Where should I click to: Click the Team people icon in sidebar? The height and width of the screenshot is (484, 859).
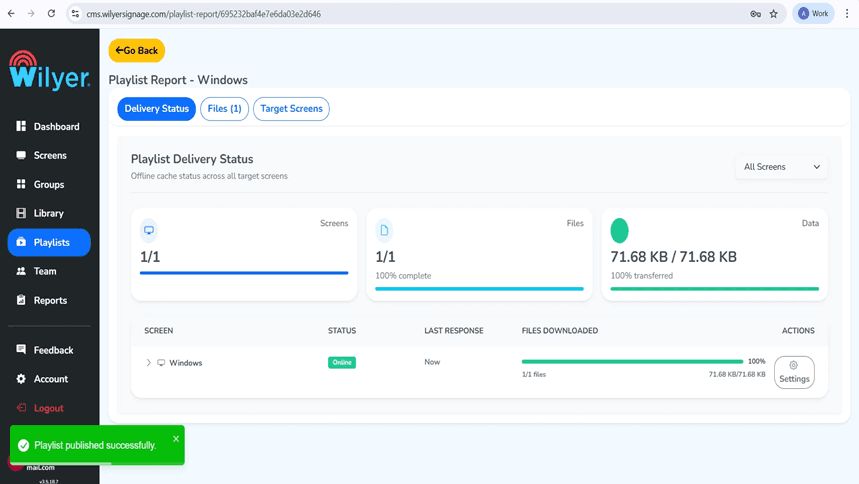tap(21, 271)
